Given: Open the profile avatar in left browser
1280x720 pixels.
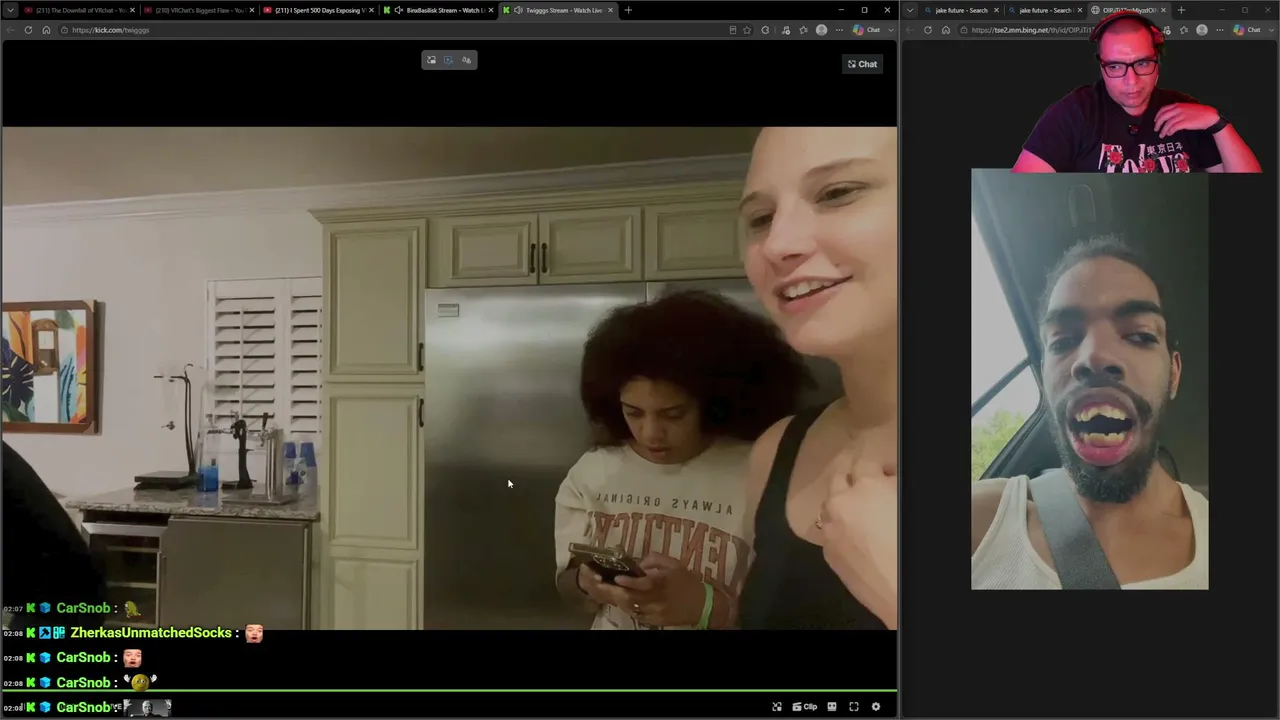Looking at the screenshot, I should pos(822,30).
